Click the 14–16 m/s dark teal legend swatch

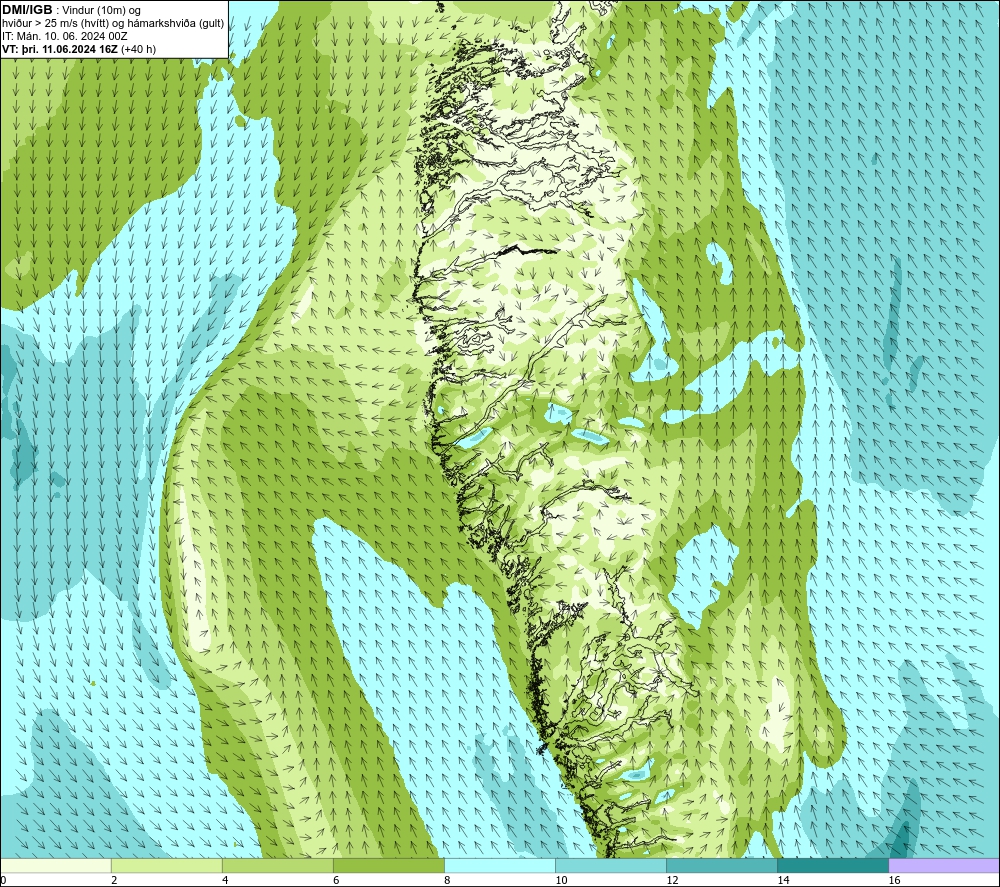click(833, 865)
